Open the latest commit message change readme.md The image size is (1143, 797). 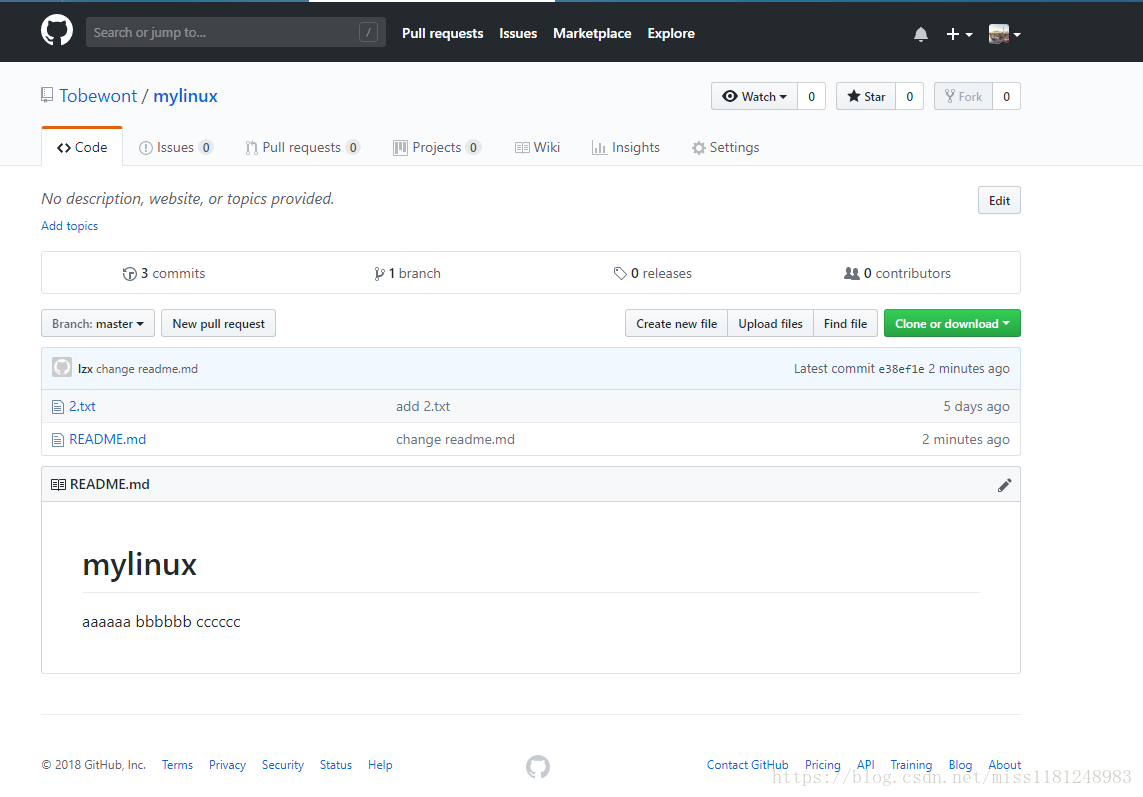click(x=147, y=369)
